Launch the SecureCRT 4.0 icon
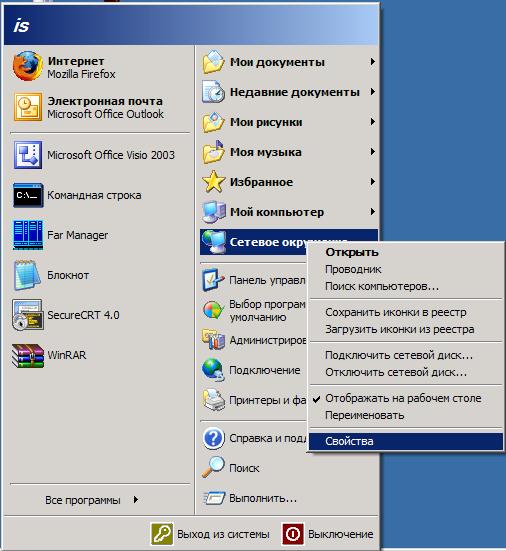The height and width of the screenshot is (551, 506). point(28,315)
